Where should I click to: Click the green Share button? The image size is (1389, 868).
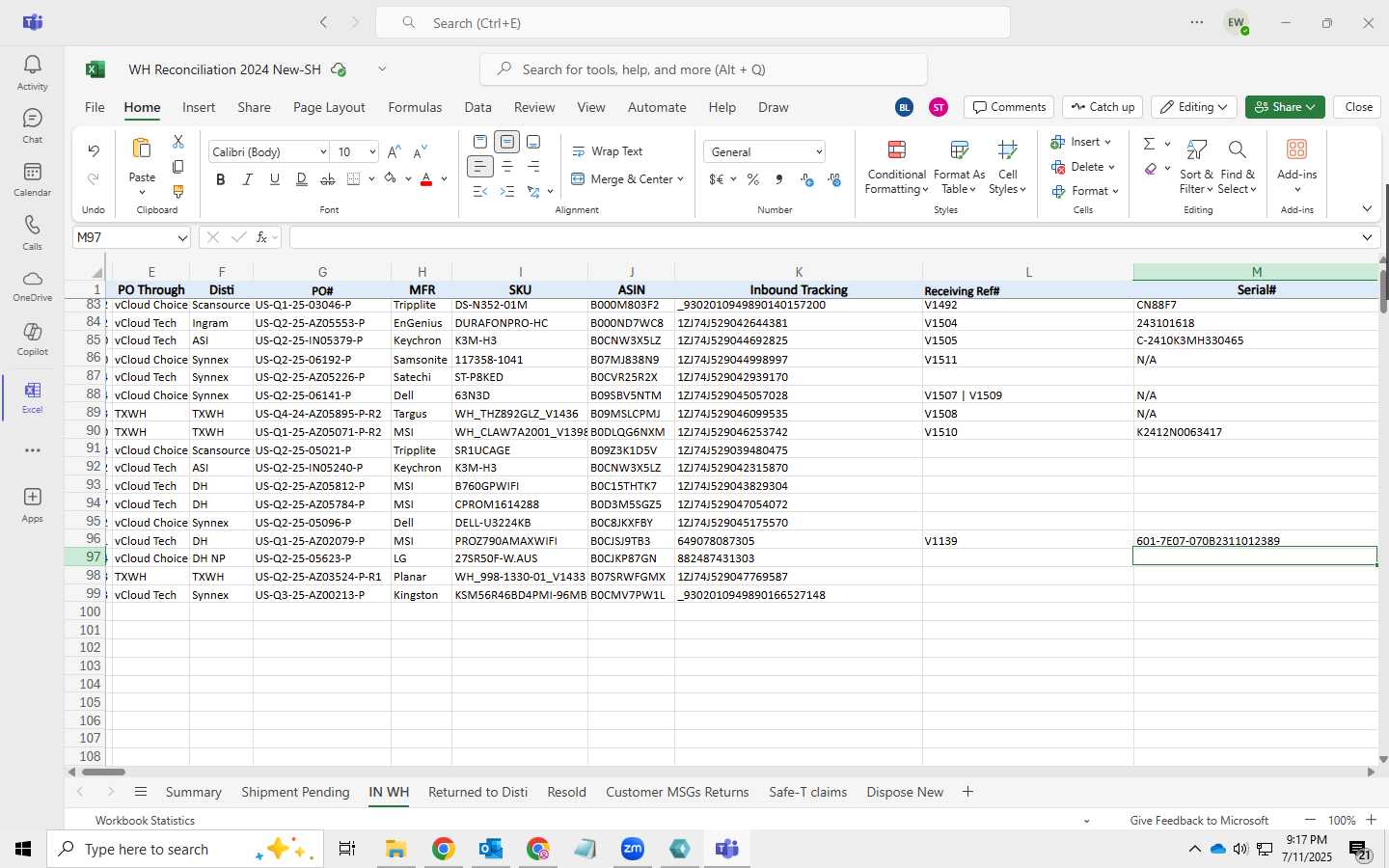tap(1284, 107)
